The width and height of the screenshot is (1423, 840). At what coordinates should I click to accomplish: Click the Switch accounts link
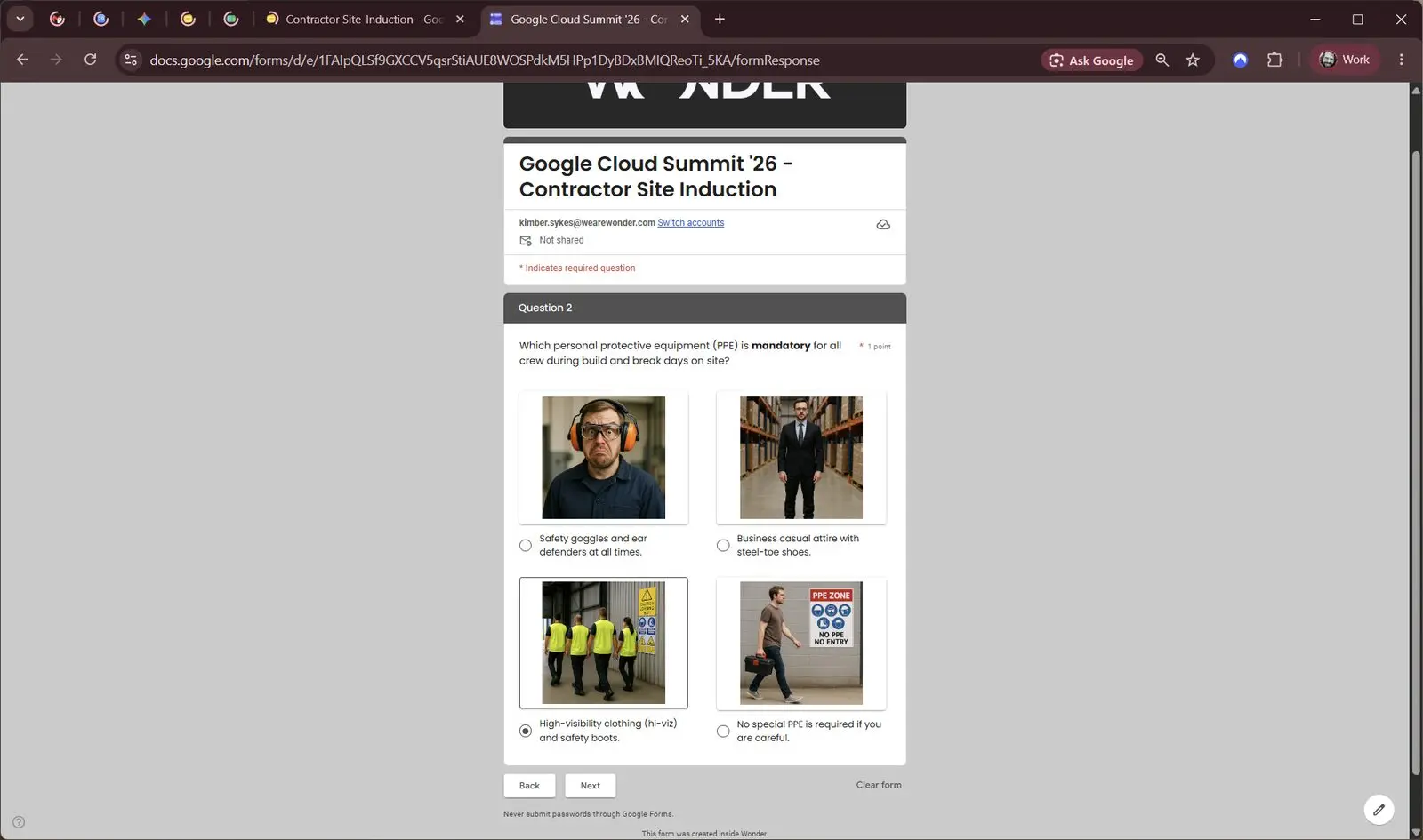691,223
